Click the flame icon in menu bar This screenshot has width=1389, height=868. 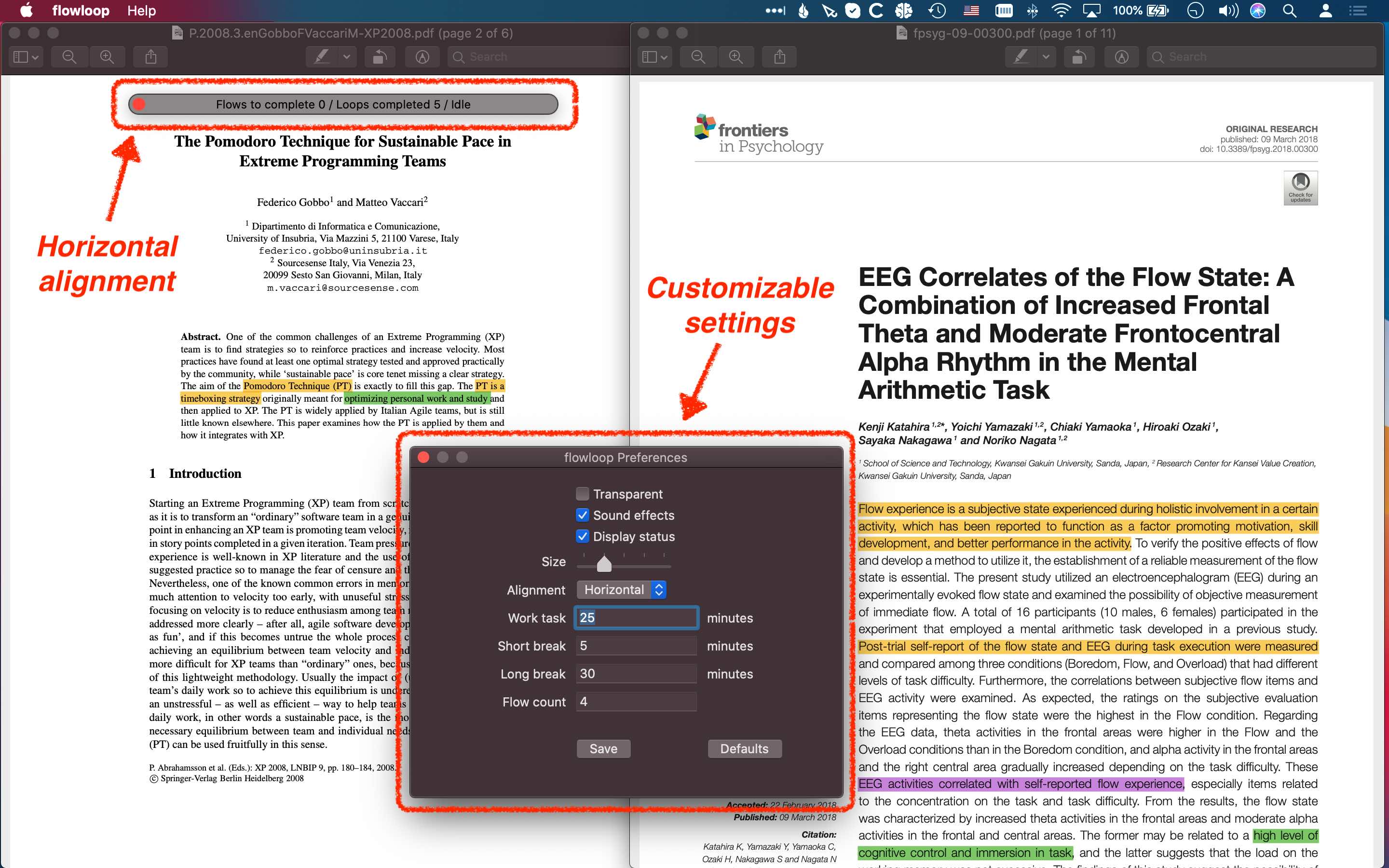tap(803, 10)
